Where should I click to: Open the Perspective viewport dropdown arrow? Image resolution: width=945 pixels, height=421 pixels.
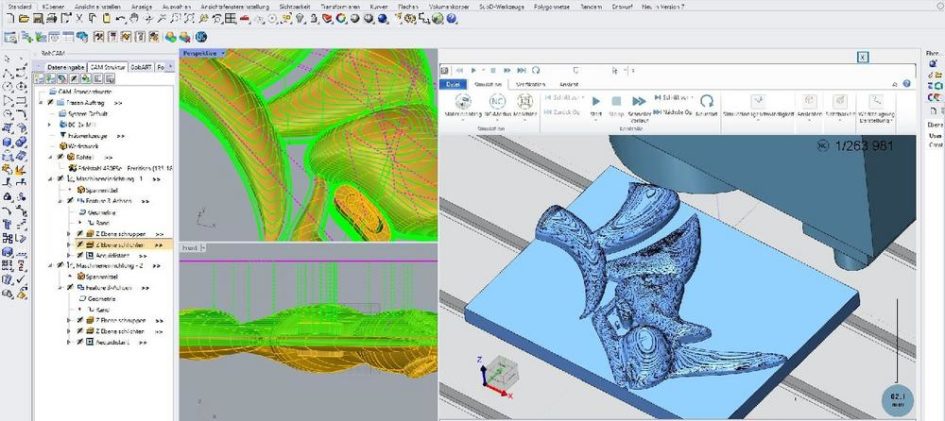[x=225, y=53]
